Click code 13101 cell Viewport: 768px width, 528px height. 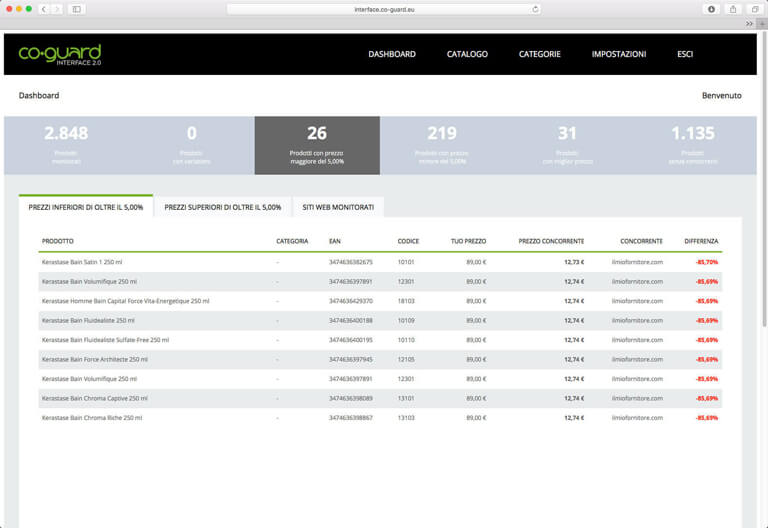(x=406, y=398)
